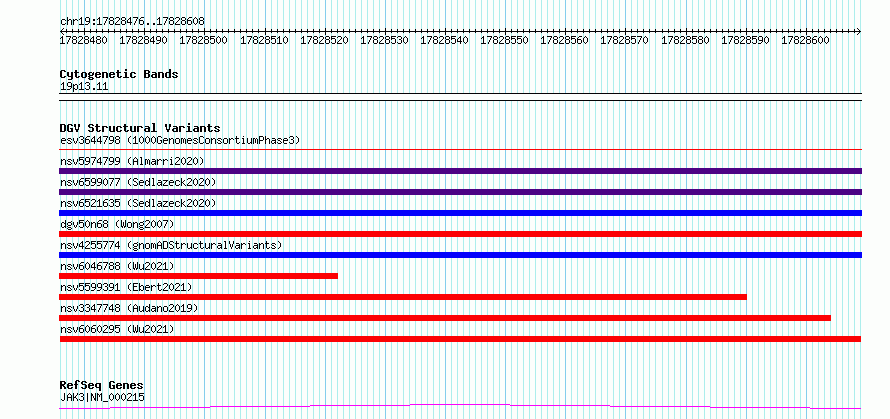Click the 17828500 ruler coordinate
This screenshot has height=419, width=890.
pos(204,40)
